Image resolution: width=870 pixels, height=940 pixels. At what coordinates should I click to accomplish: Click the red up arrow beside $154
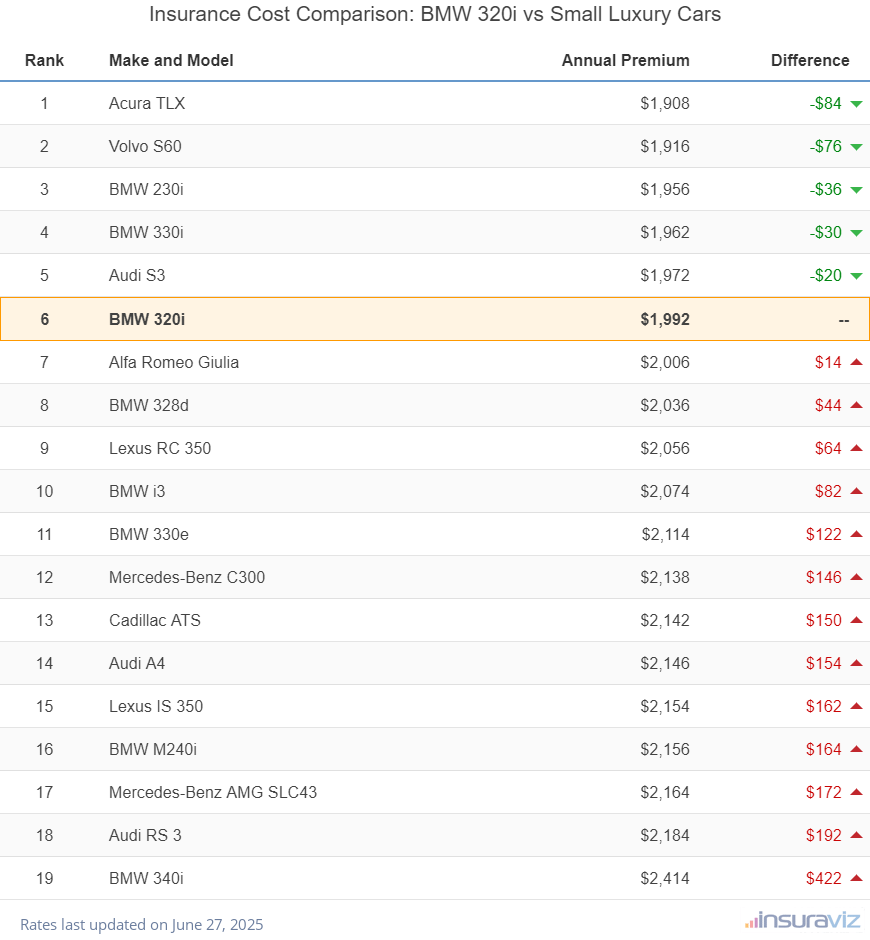coord(856,662)
